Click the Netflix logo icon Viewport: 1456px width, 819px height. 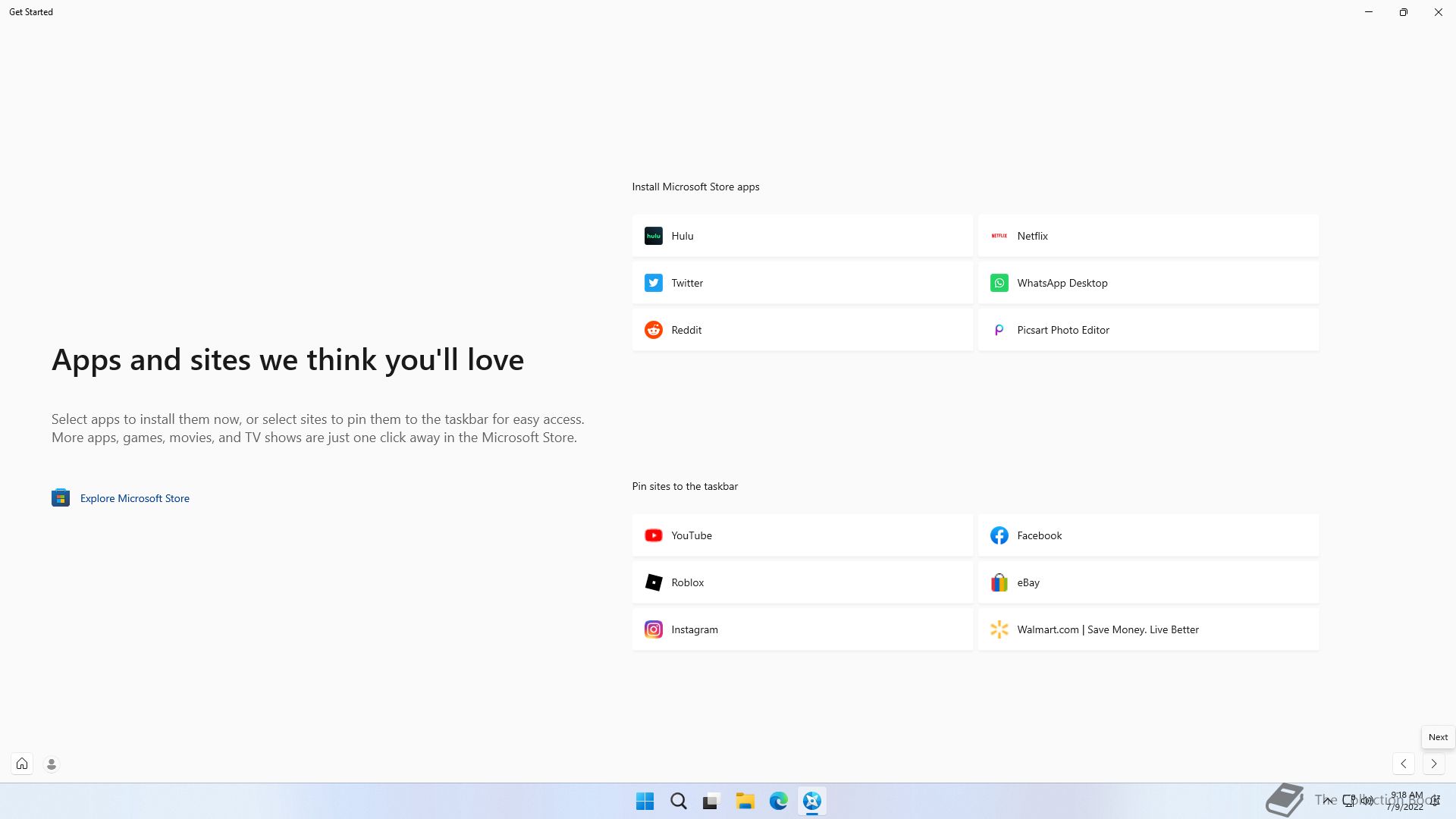999,236
